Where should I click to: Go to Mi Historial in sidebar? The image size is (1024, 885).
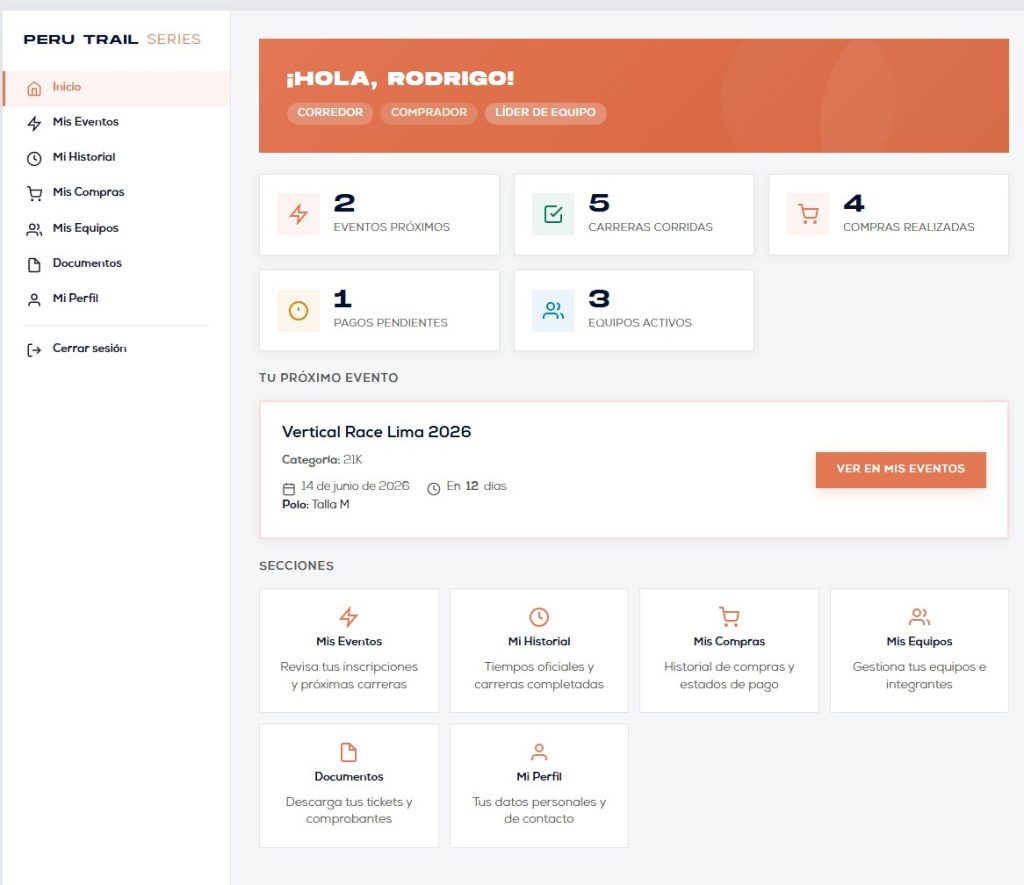click(116, 157)
